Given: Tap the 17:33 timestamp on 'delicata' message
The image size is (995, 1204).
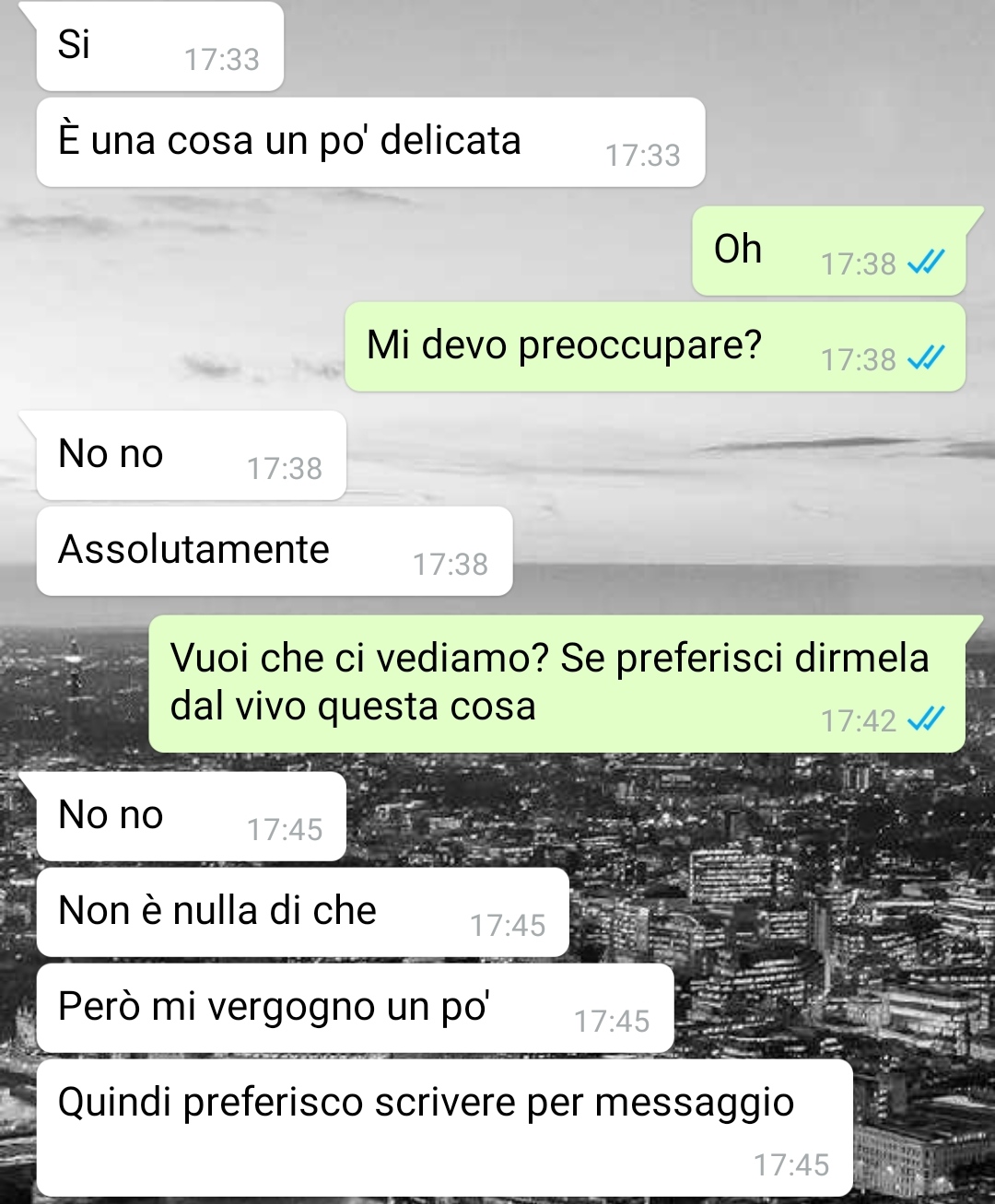Looking at the screenshot, I should coord(643,156).
